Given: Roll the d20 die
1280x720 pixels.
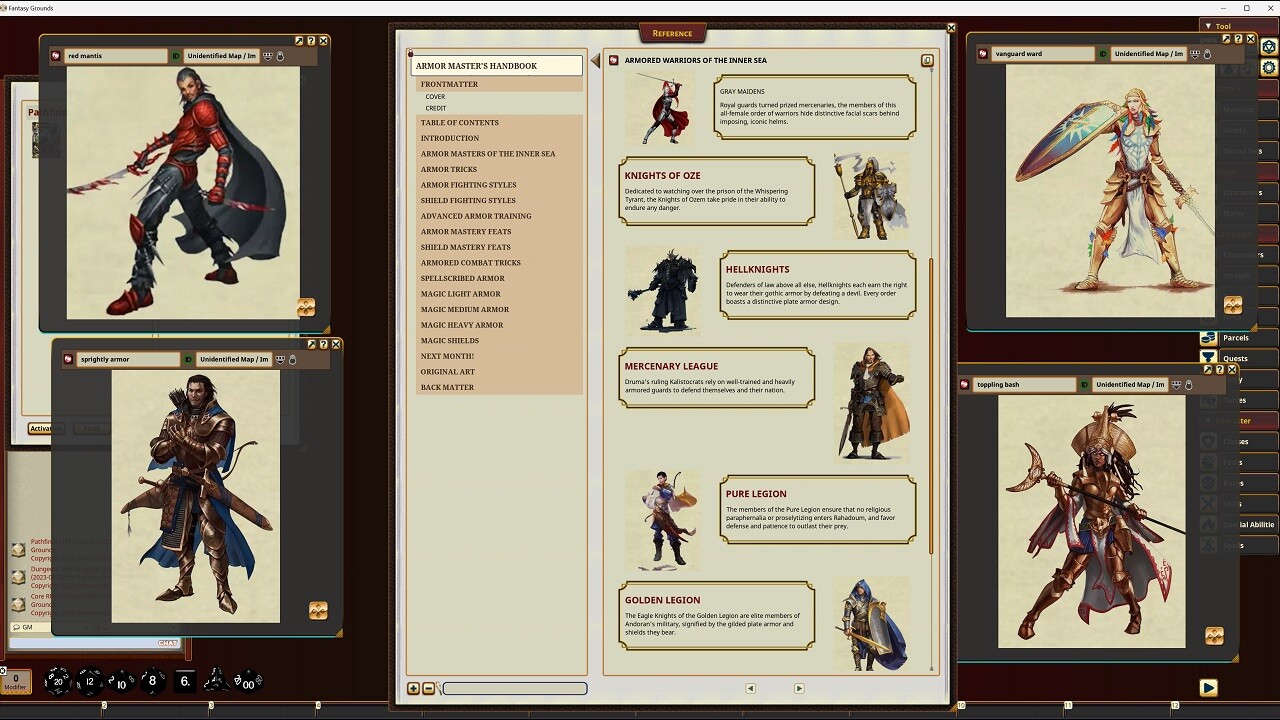Looking at the screenshot, I should click(58, 682).
